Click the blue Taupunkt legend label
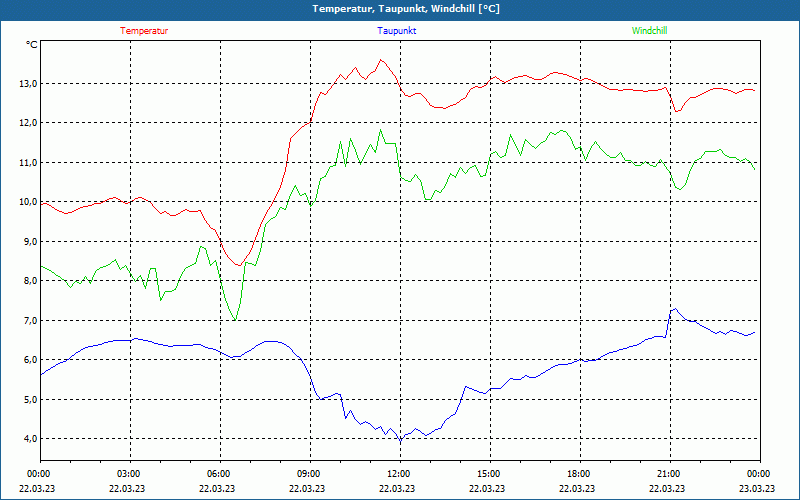Image resolution: width=800 pixels, height=500 pixels. tap(396, 31)
